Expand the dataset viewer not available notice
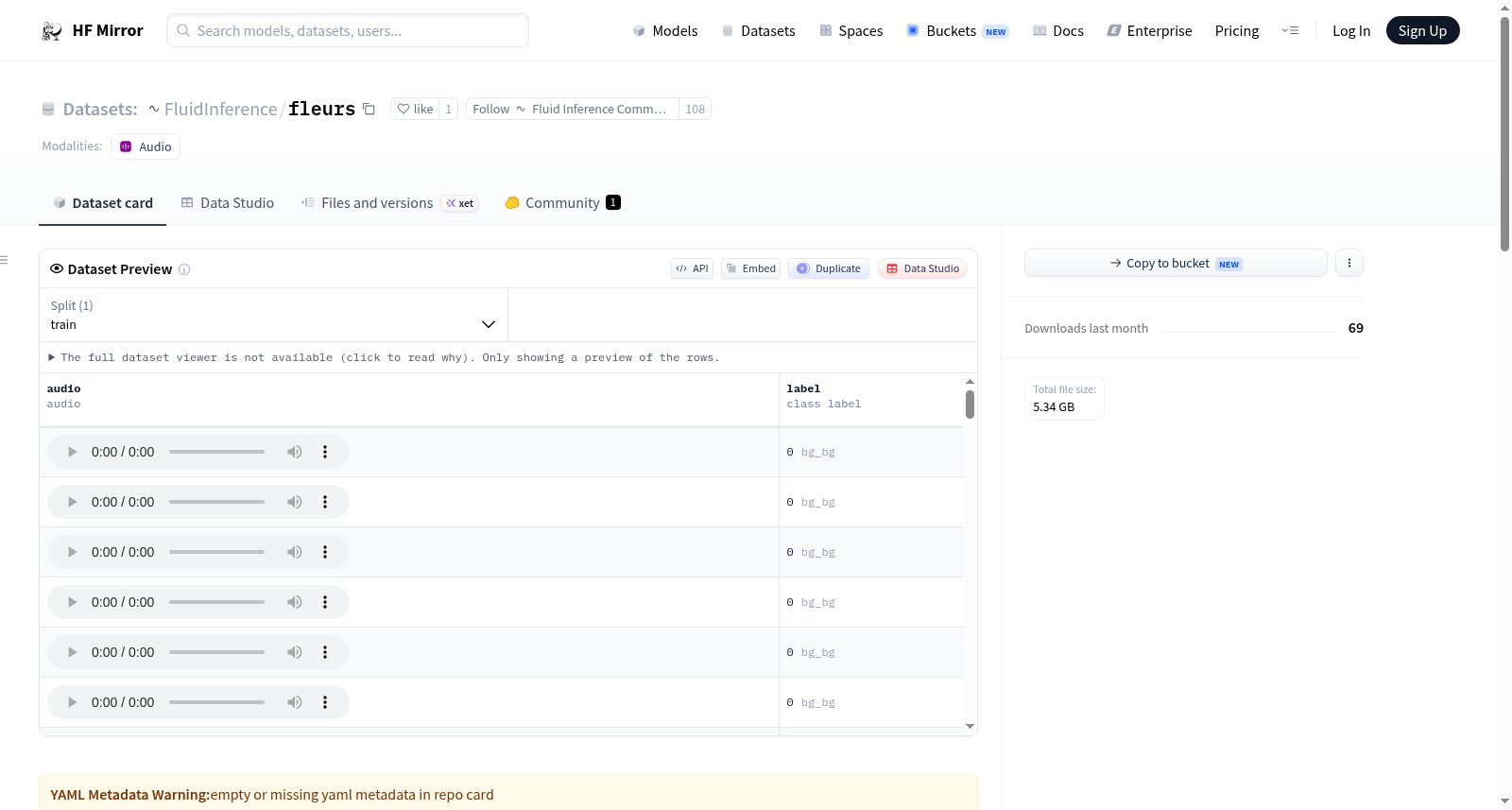The image size is (1512, 810). click(385, 358)
